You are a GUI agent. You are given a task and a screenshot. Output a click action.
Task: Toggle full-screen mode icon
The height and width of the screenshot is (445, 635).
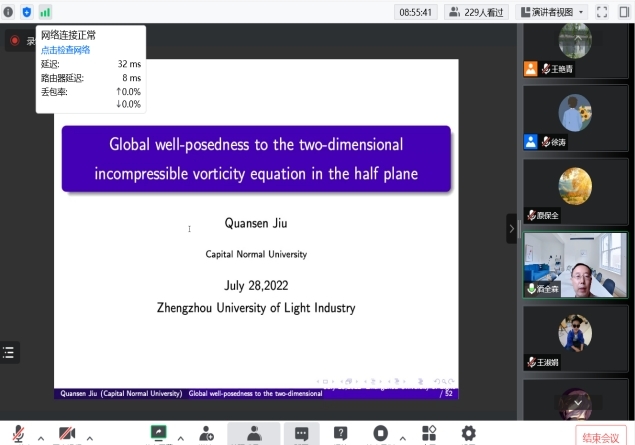click(602, 12)
